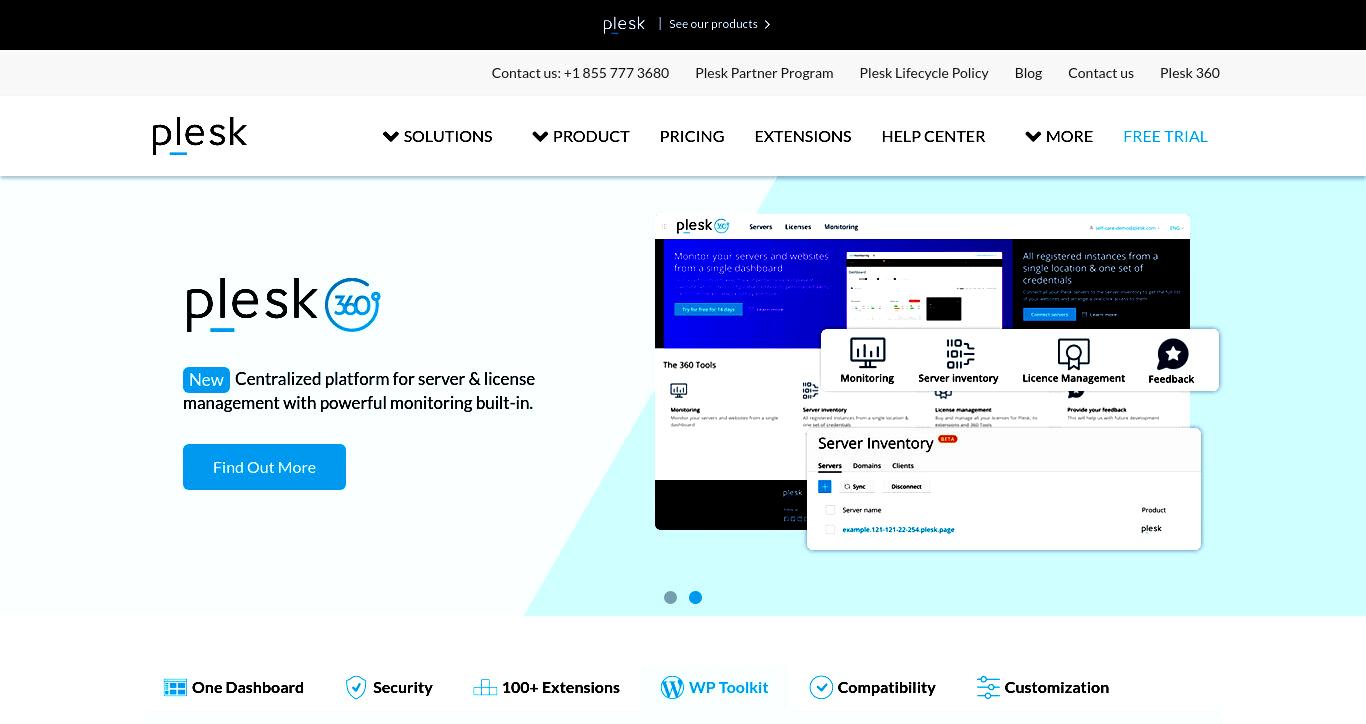Open the Pricing menu item
This screenshot has height=724, width=1366.
(x=692, y=136)
